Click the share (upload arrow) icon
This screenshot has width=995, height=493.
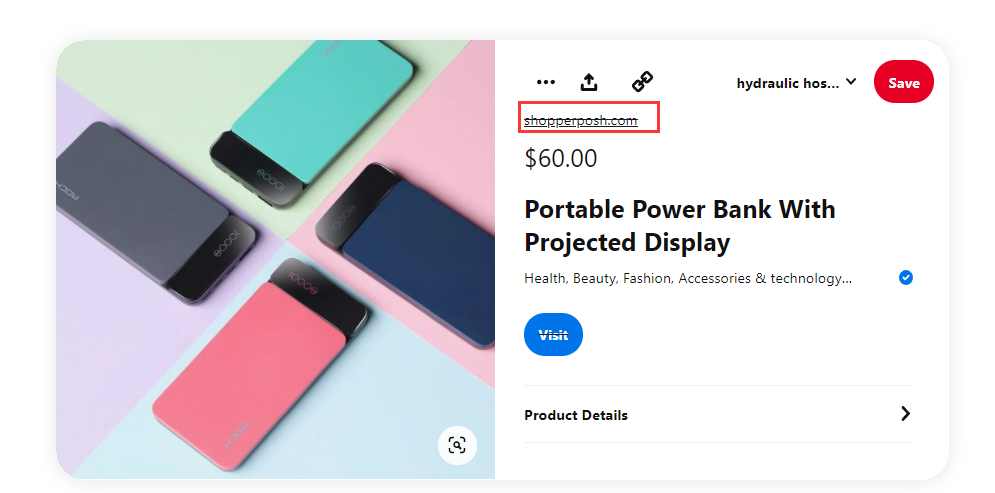[x=589, y=82]
